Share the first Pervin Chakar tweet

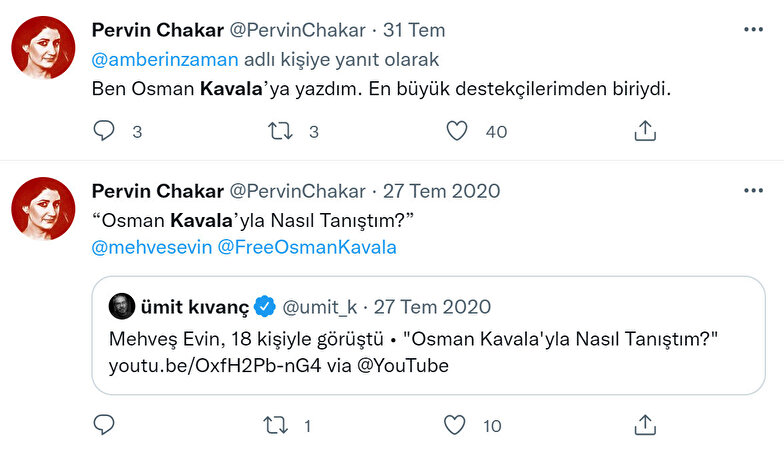point(645,131)
